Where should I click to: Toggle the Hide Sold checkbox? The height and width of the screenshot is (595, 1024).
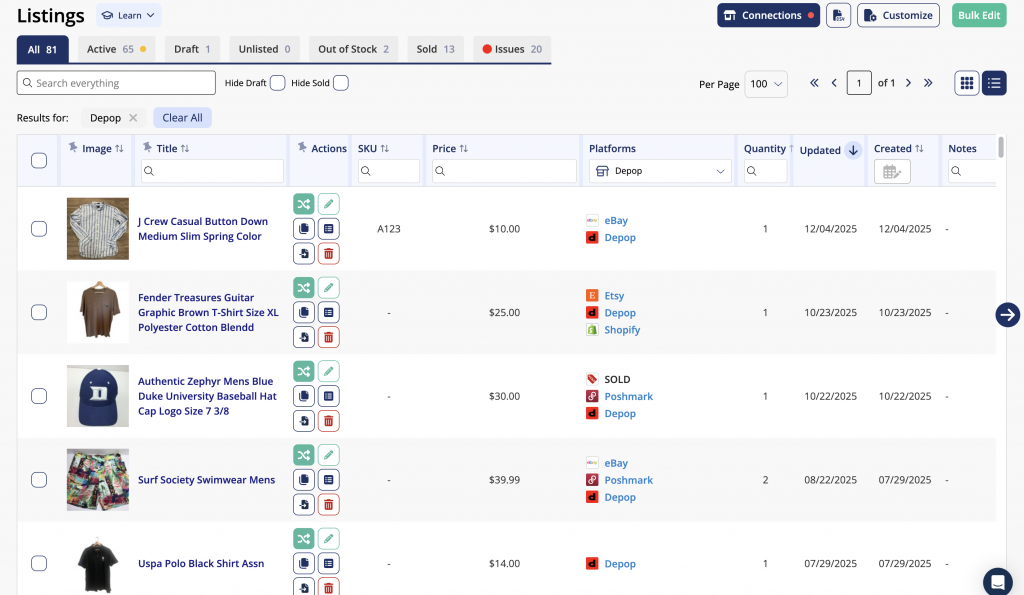click(341, 83)
